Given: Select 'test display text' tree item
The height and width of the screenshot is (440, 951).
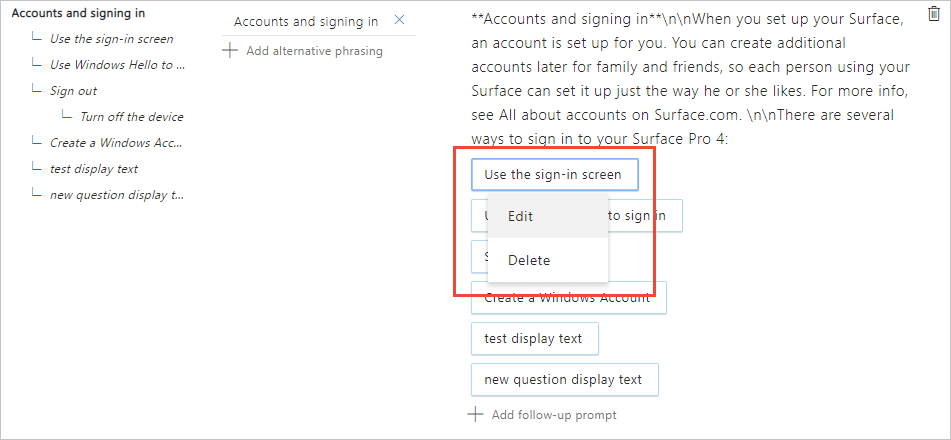Looking at the screenshot, I should (94, 169).
